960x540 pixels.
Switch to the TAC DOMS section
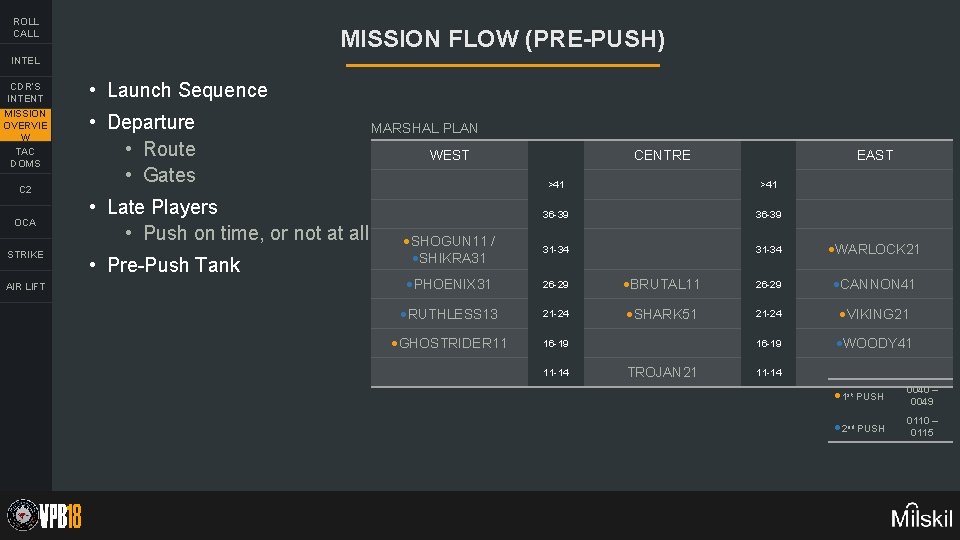[26, 157]
